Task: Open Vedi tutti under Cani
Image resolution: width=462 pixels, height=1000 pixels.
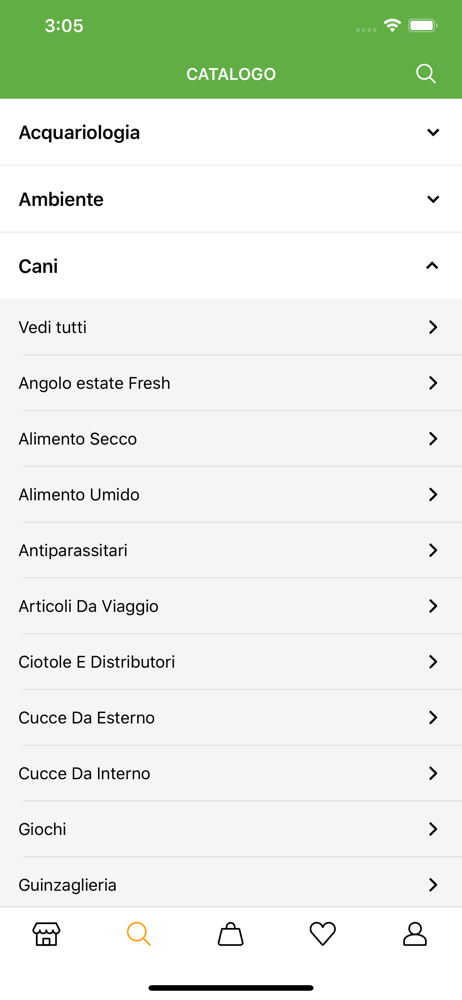Action: (x=231, y=327)
